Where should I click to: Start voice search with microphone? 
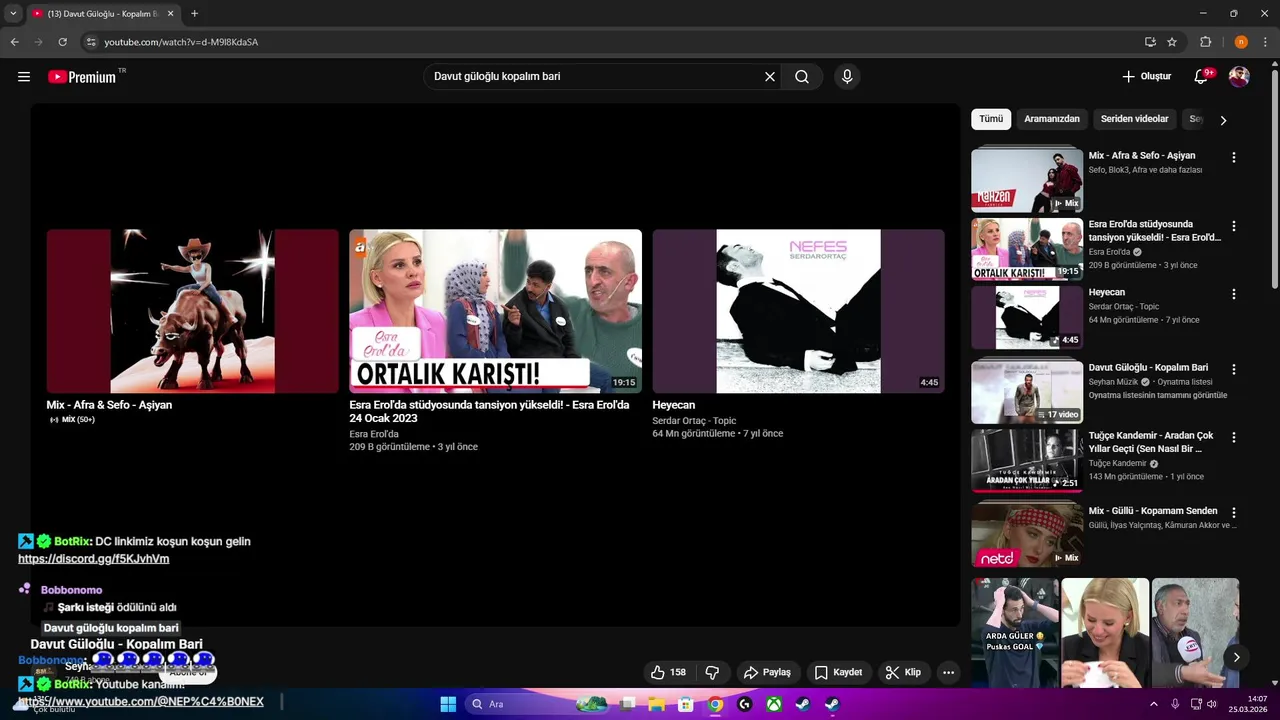pyautogui.click(x=847, y=77)
